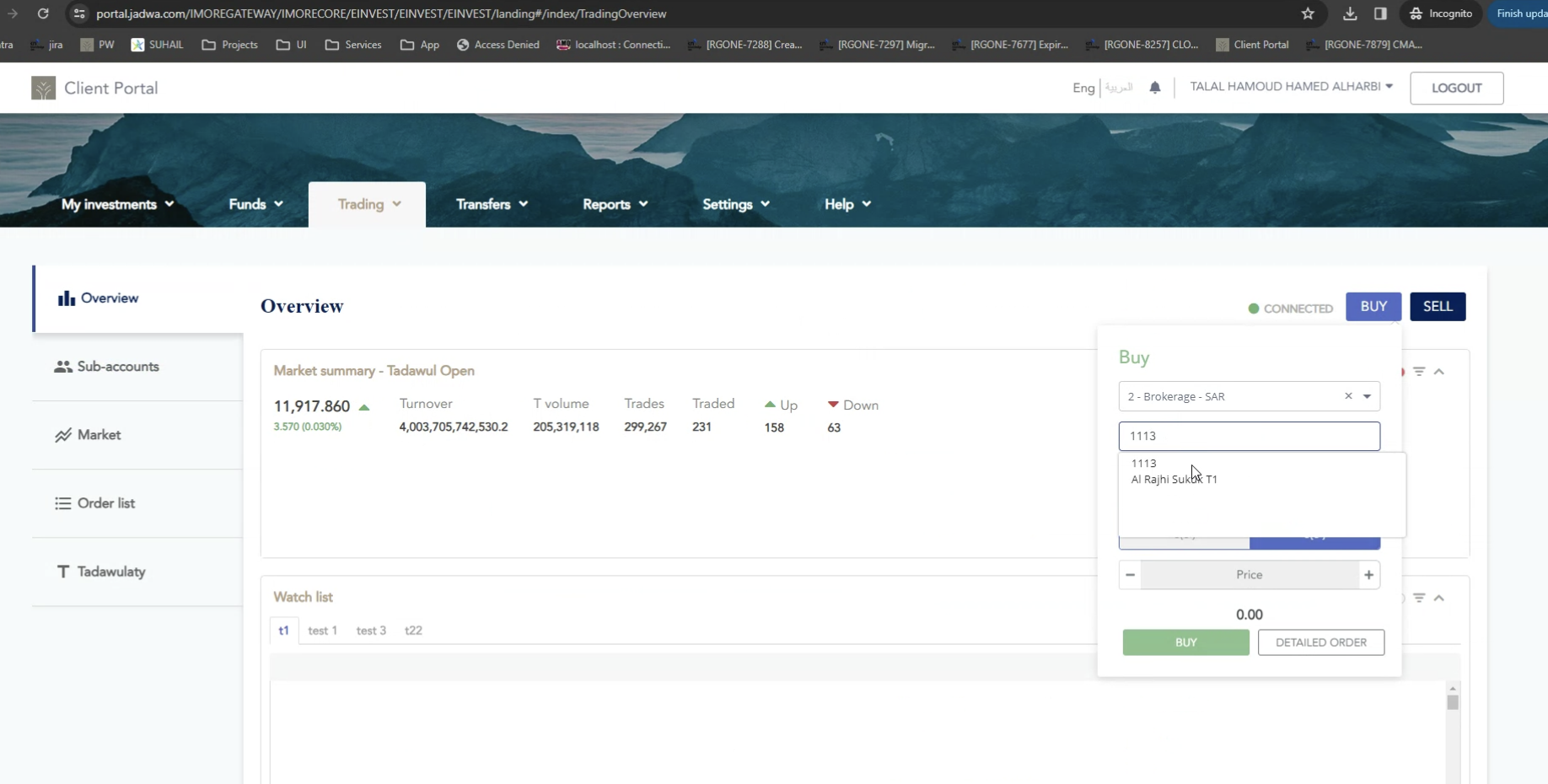Click the Watch list filter icon
The width and height of the screenshot is (1548, 784).
tap(1419, 598)
